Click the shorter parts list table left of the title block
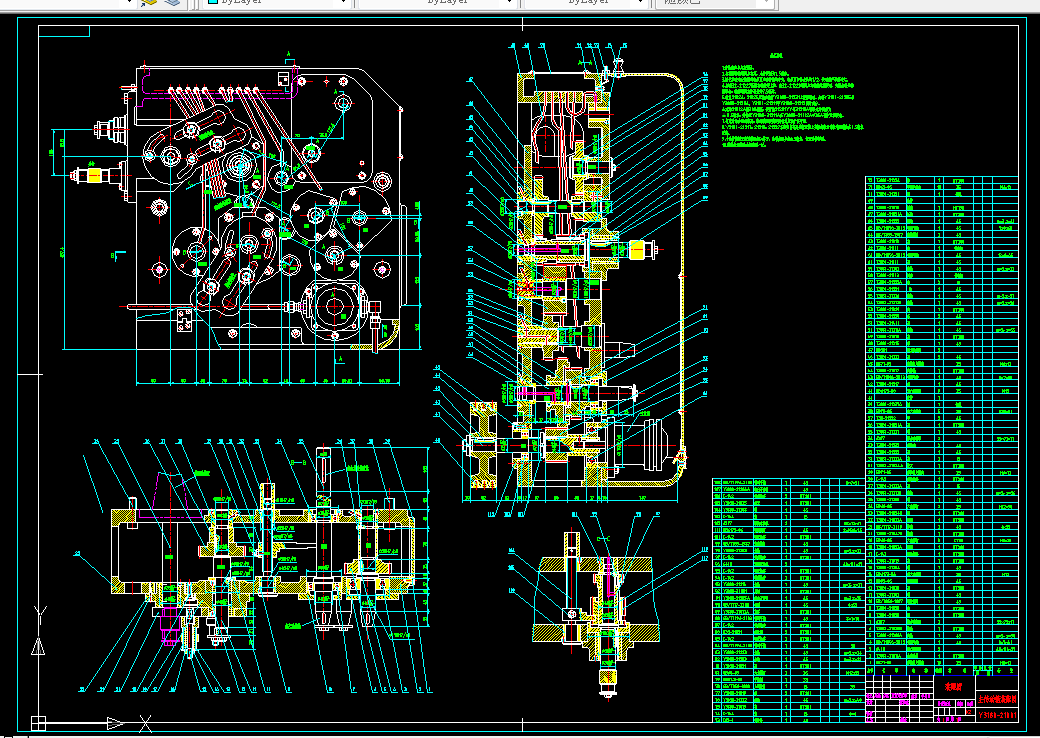The image size is (1040, 738). pos(789,599)
